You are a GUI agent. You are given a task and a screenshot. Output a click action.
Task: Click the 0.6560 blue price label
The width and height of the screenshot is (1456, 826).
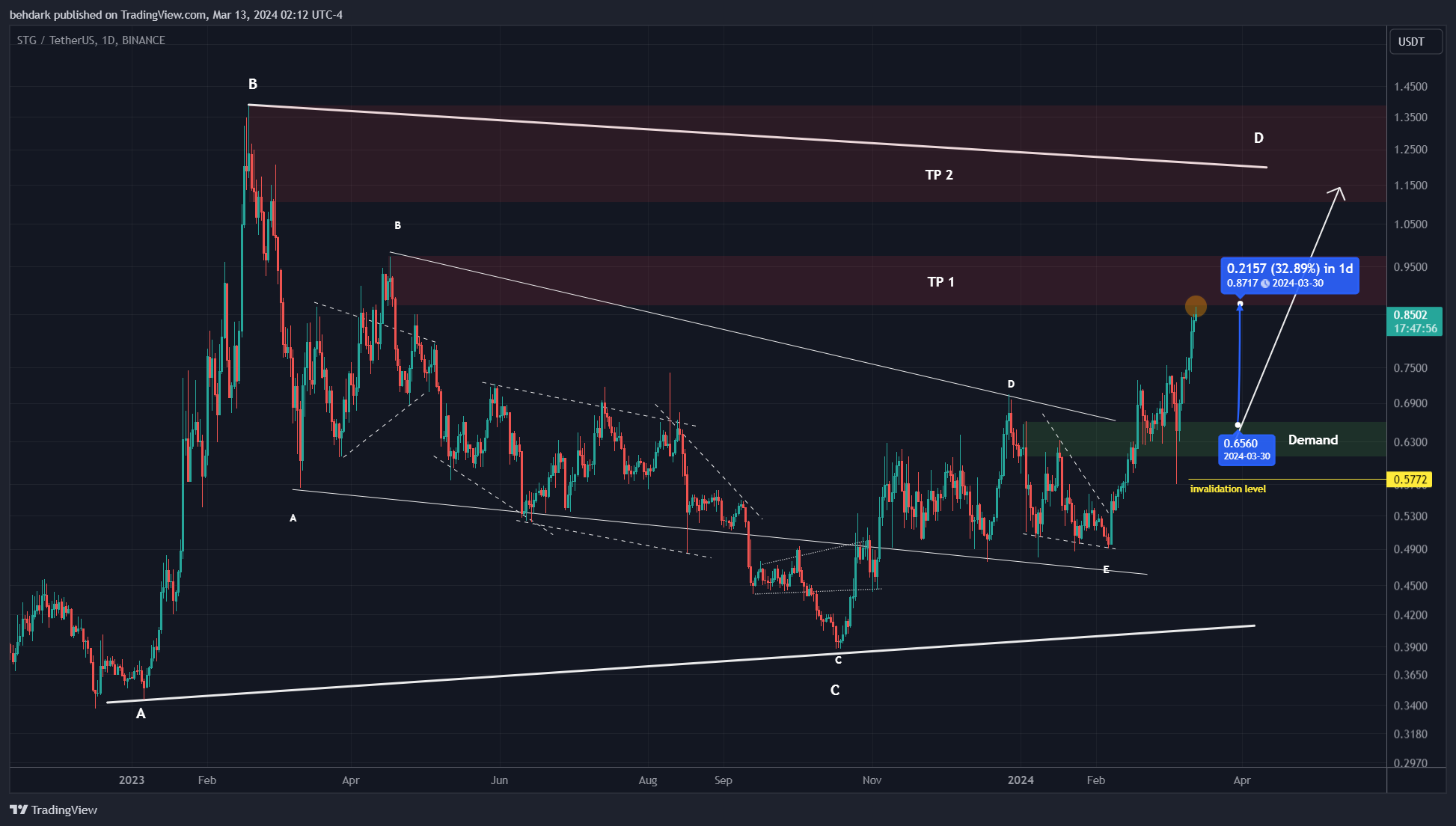[1247, 450]
